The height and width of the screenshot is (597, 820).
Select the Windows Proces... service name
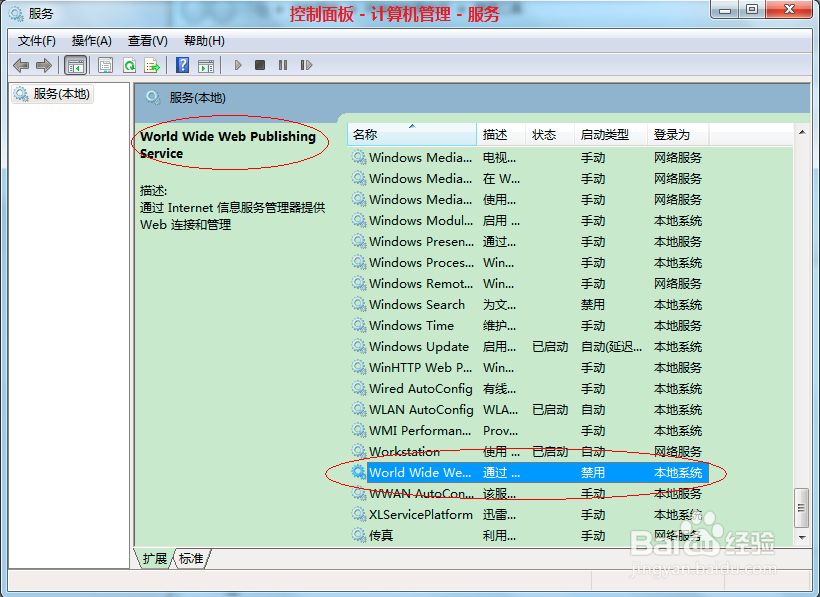click(422, 262)
